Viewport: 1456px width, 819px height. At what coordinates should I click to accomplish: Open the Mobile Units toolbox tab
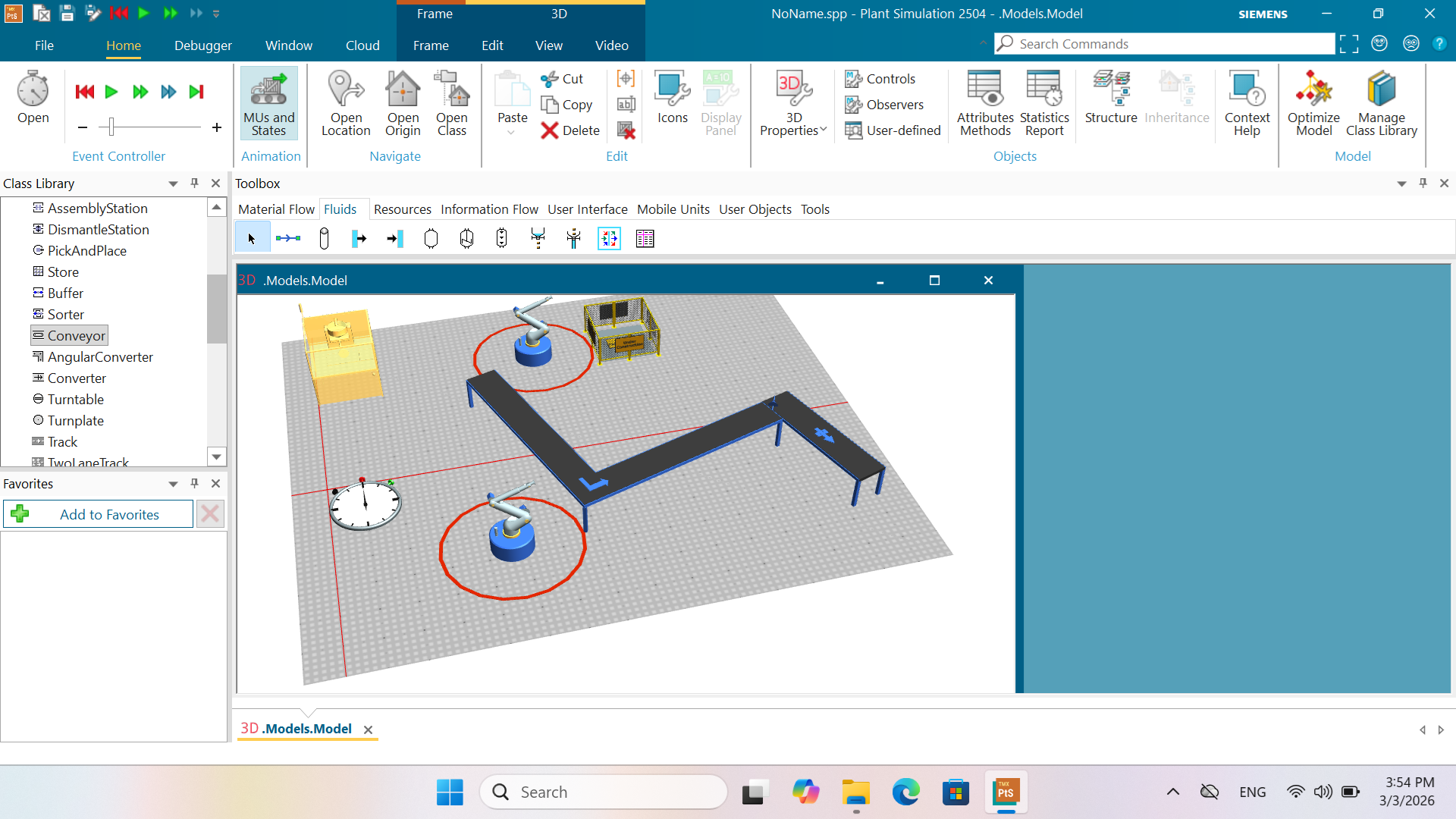(x=673, y=209)
